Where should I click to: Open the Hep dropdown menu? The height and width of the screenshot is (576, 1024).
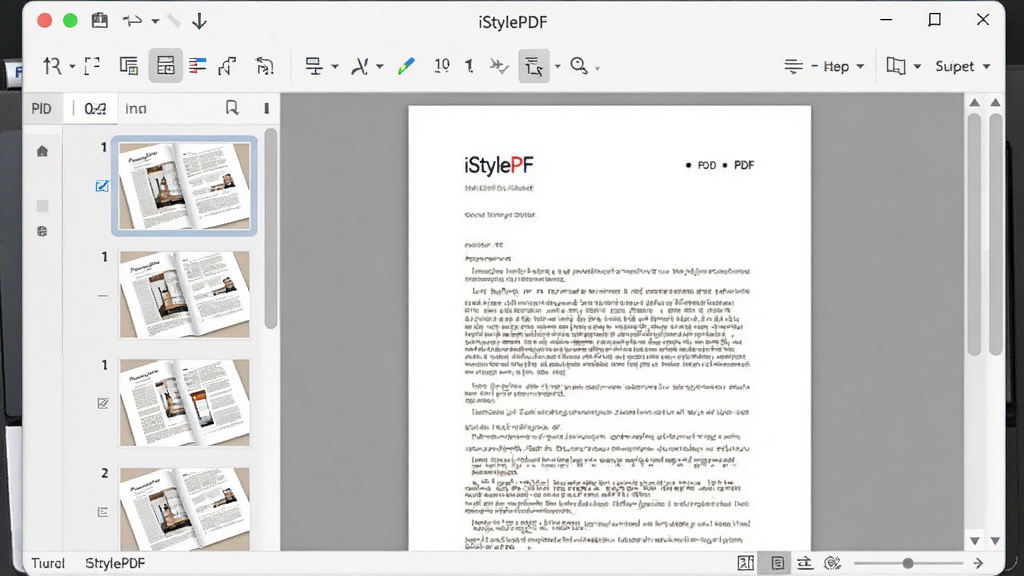click(x=843, y=67)
